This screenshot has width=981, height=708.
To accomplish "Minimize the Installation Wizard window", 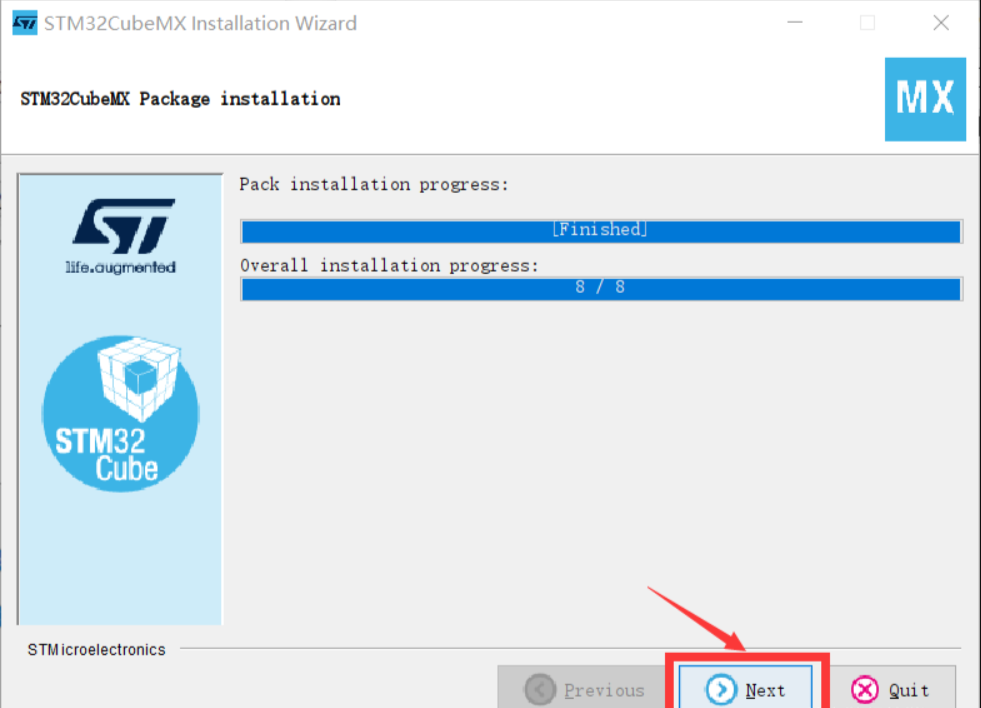I will coord(795,23).
